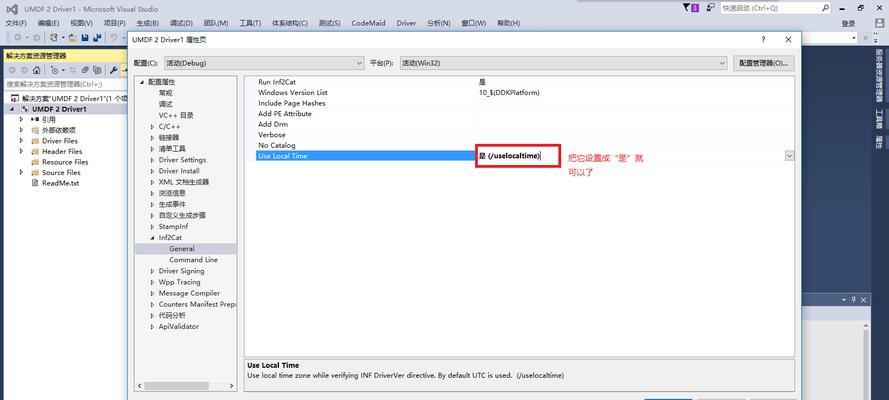
Task: Select the VC++ 目录 property page
Action: (x=176, y=116)
